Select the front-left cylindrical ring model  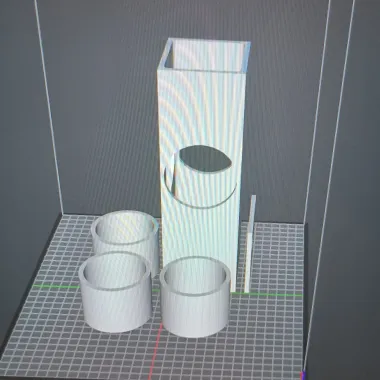pyautogui.click(x=115, y=292)
